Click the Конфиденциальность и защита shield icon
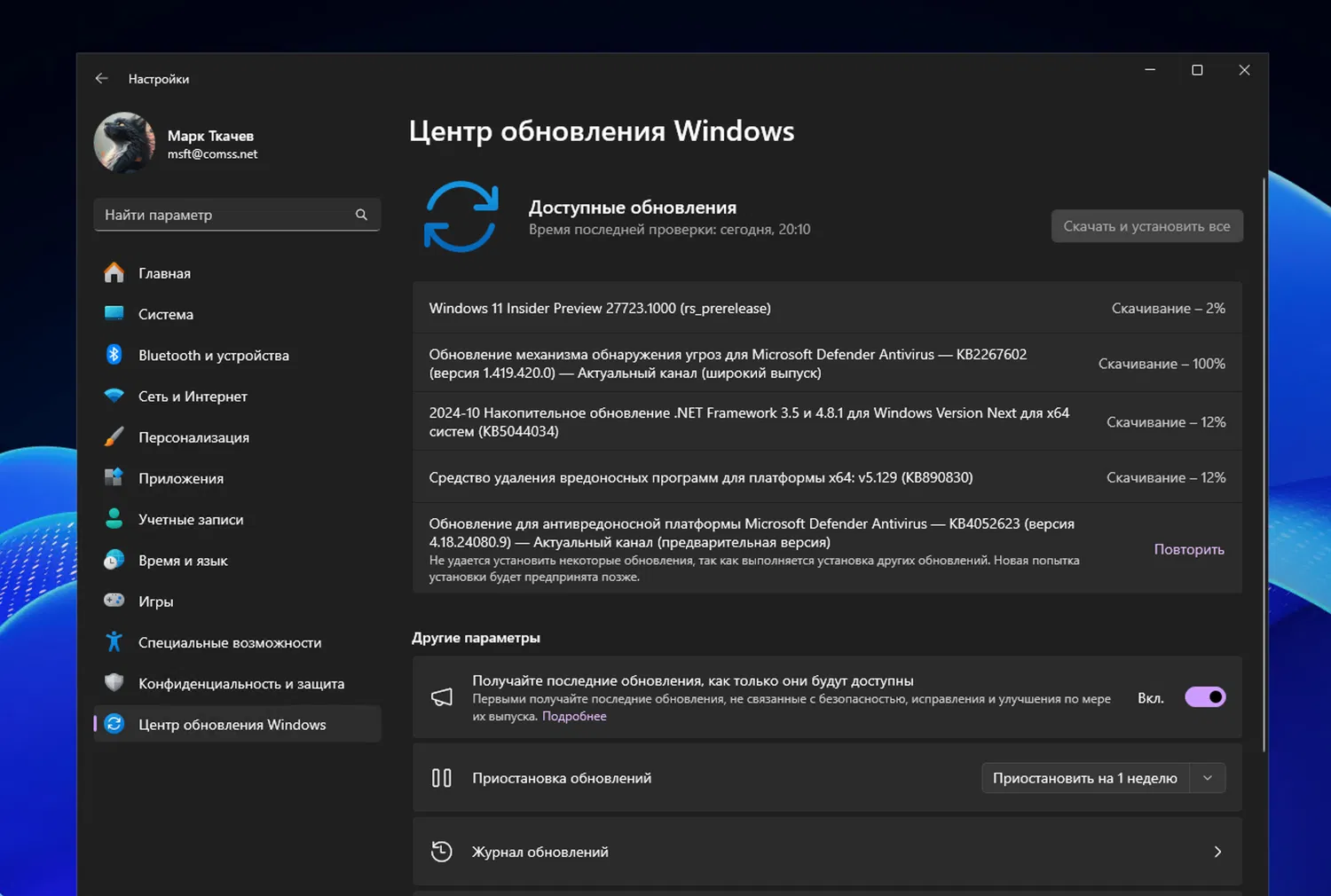The image size is (1331, 896). pyautogui.click(x=114, y=682)
